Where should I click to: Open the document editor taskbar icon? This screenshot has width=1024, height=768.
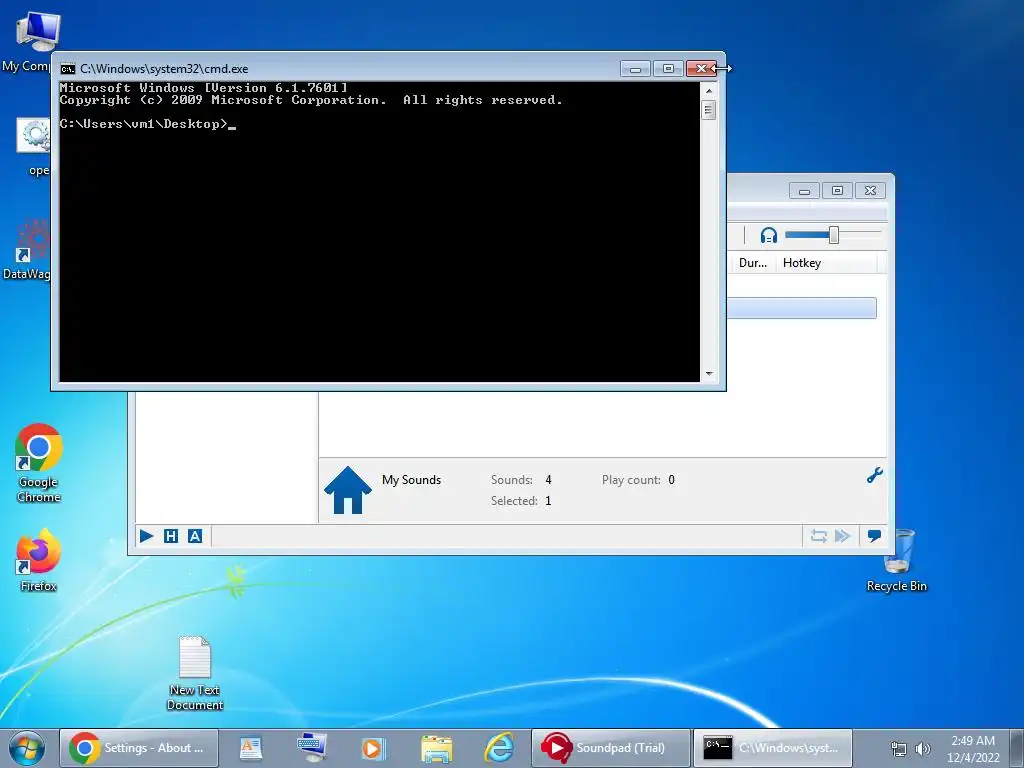coord(251,748)
